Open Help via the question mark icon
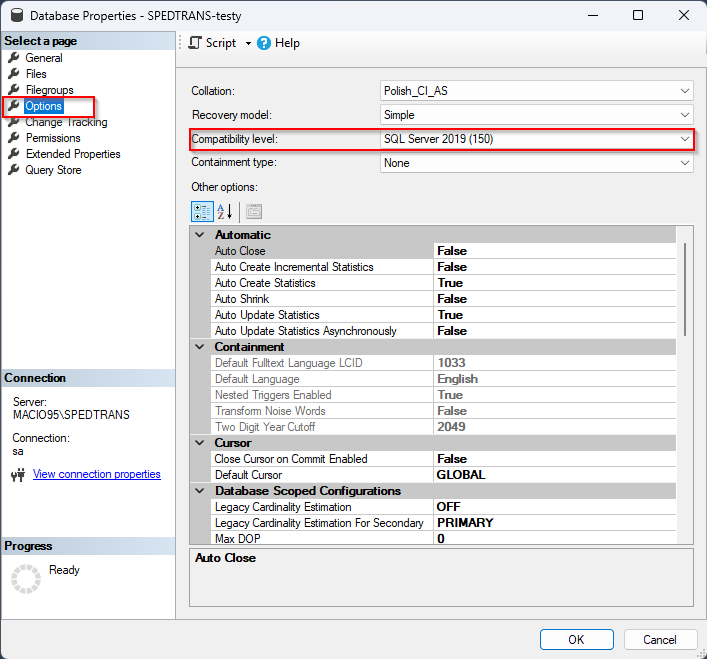The height and width of the screenshot is (659, 707). [x=264, y=43]
